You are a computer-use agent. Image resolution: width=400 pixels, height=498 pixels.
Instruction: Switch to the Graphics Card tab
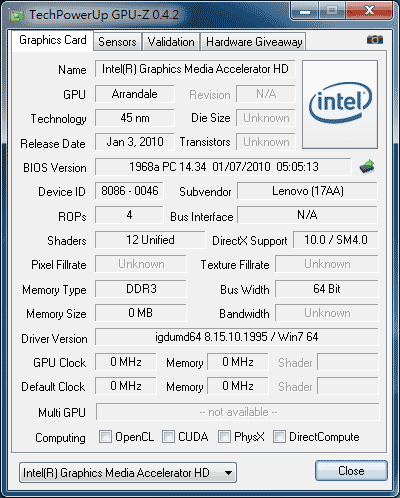click(x=53, y=40)
